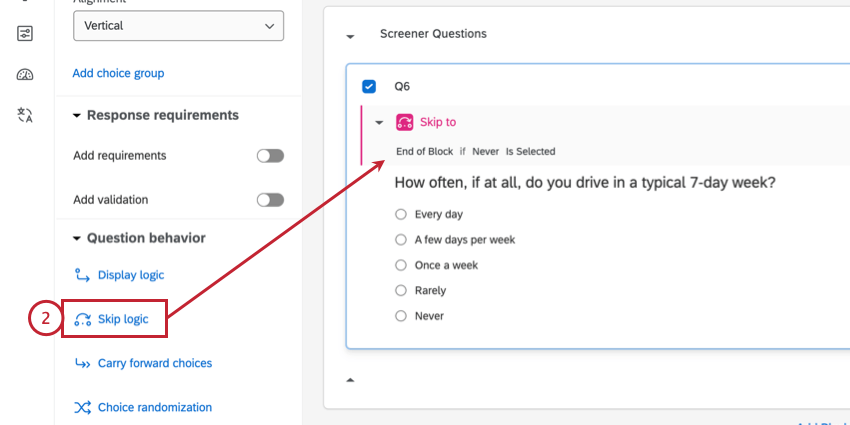Open the dashboard gauge icon in sidebar
This screenshot has width=850, height=425.
coord(25,75)
